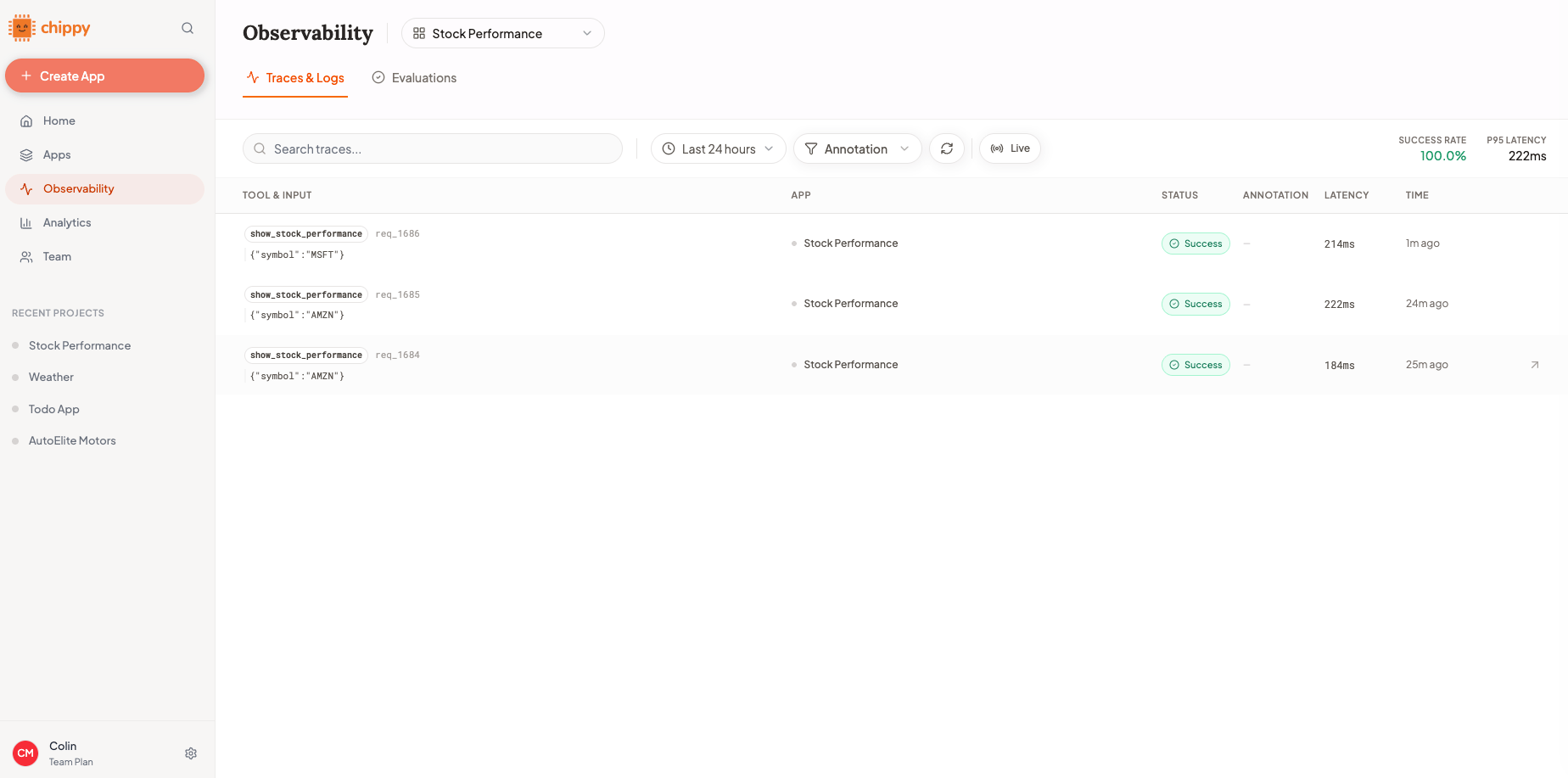
Task: Open Apps in sidebar
Action: point(104,154)
